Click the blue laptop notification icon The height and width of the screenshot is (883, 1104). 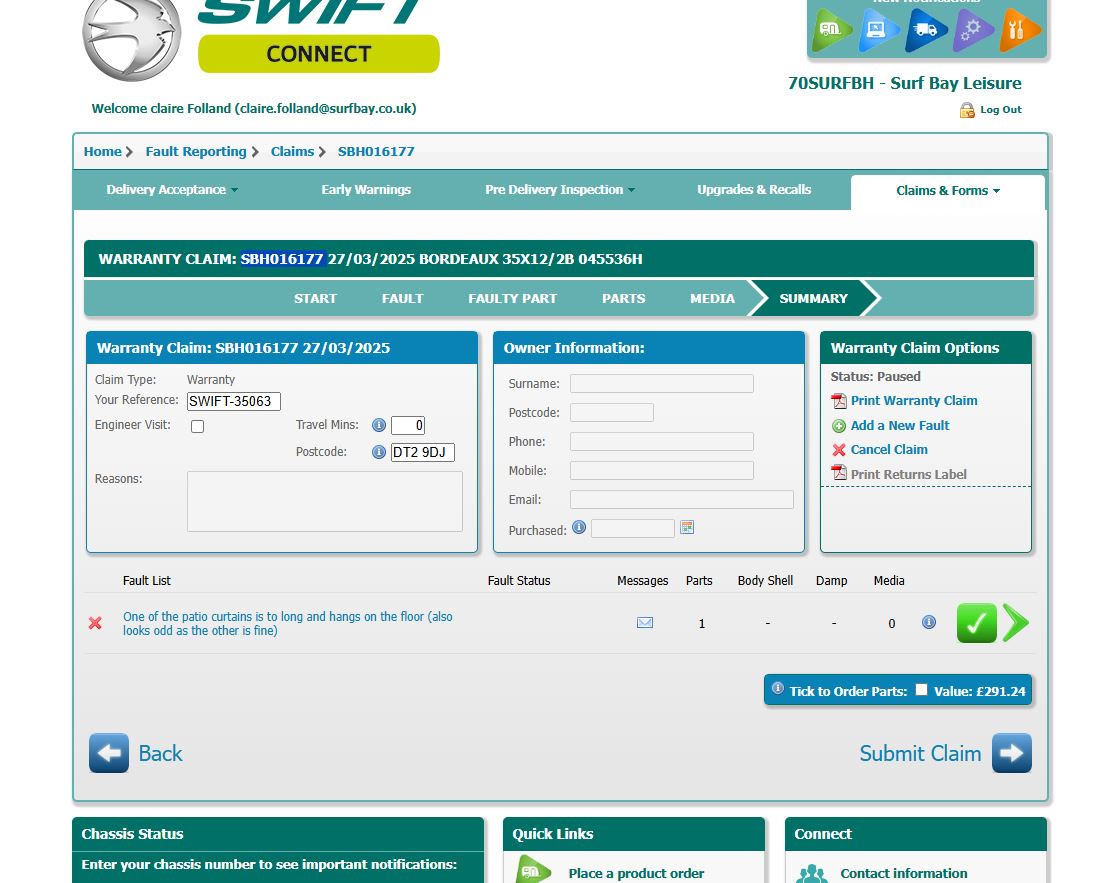(879, 30)
